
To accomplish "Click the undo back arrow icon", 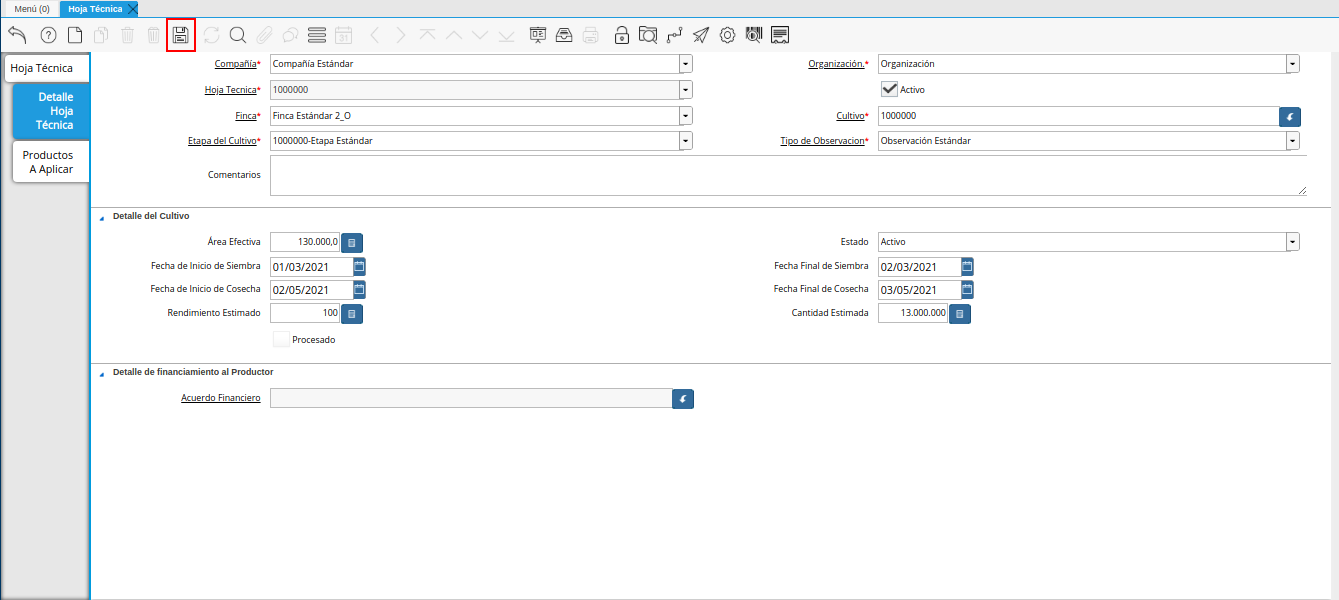I will (x=17, y=35).
